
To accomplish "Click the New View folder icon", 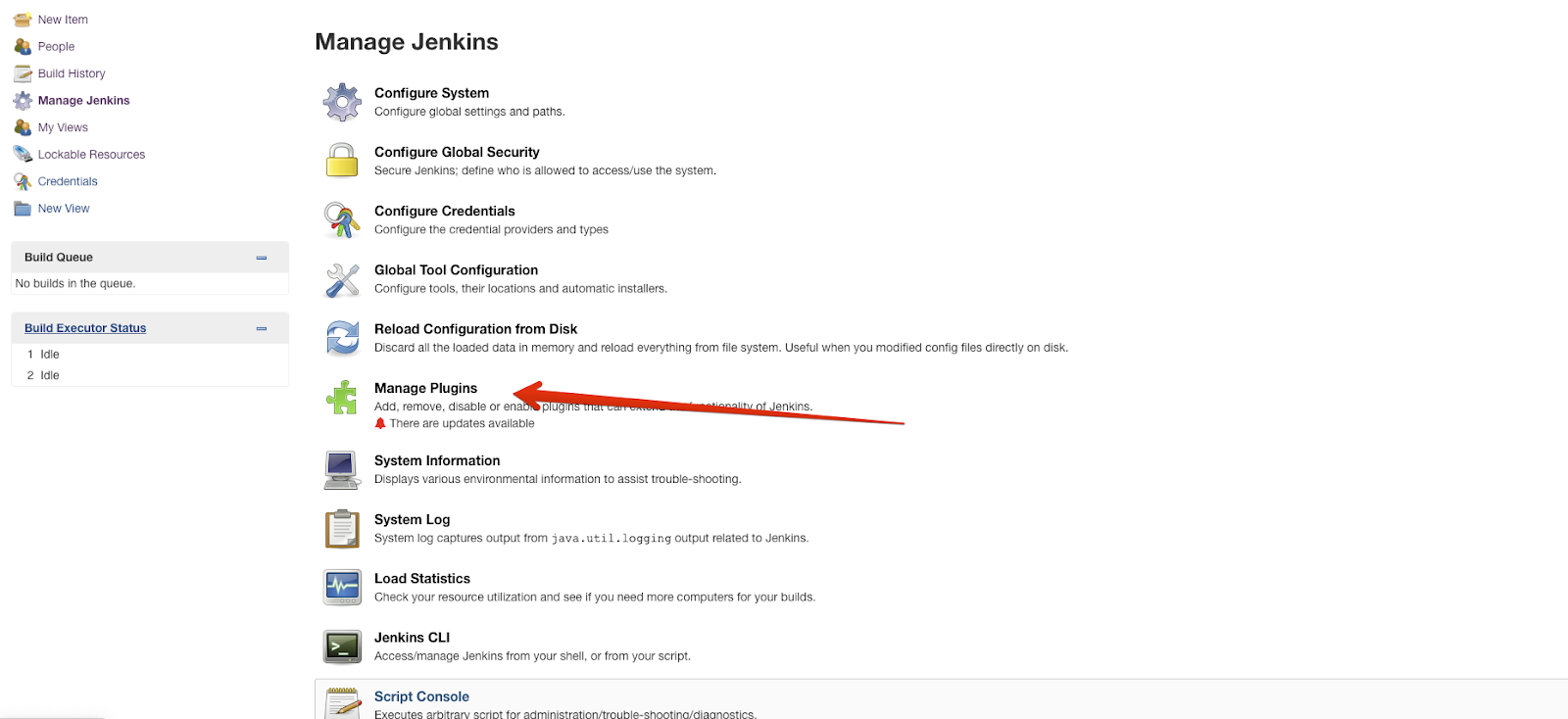I will pos(23,209).
